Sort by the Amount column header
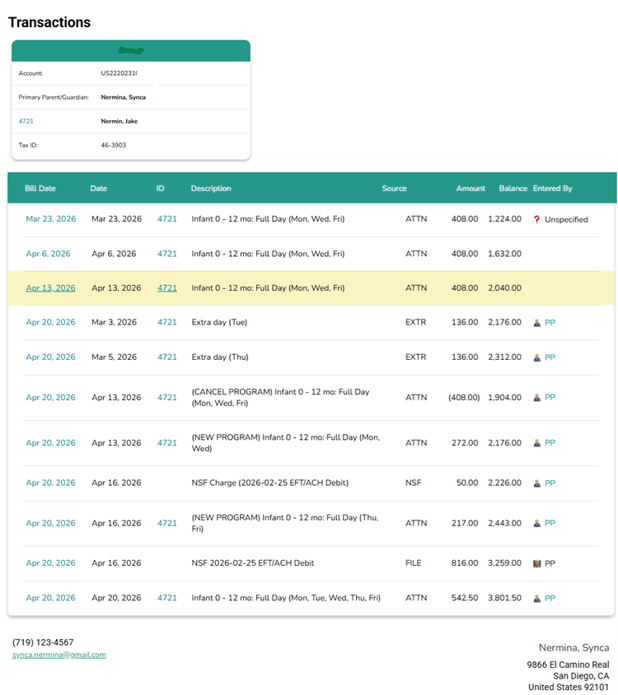The image size is (618, 695). (470, 188)
